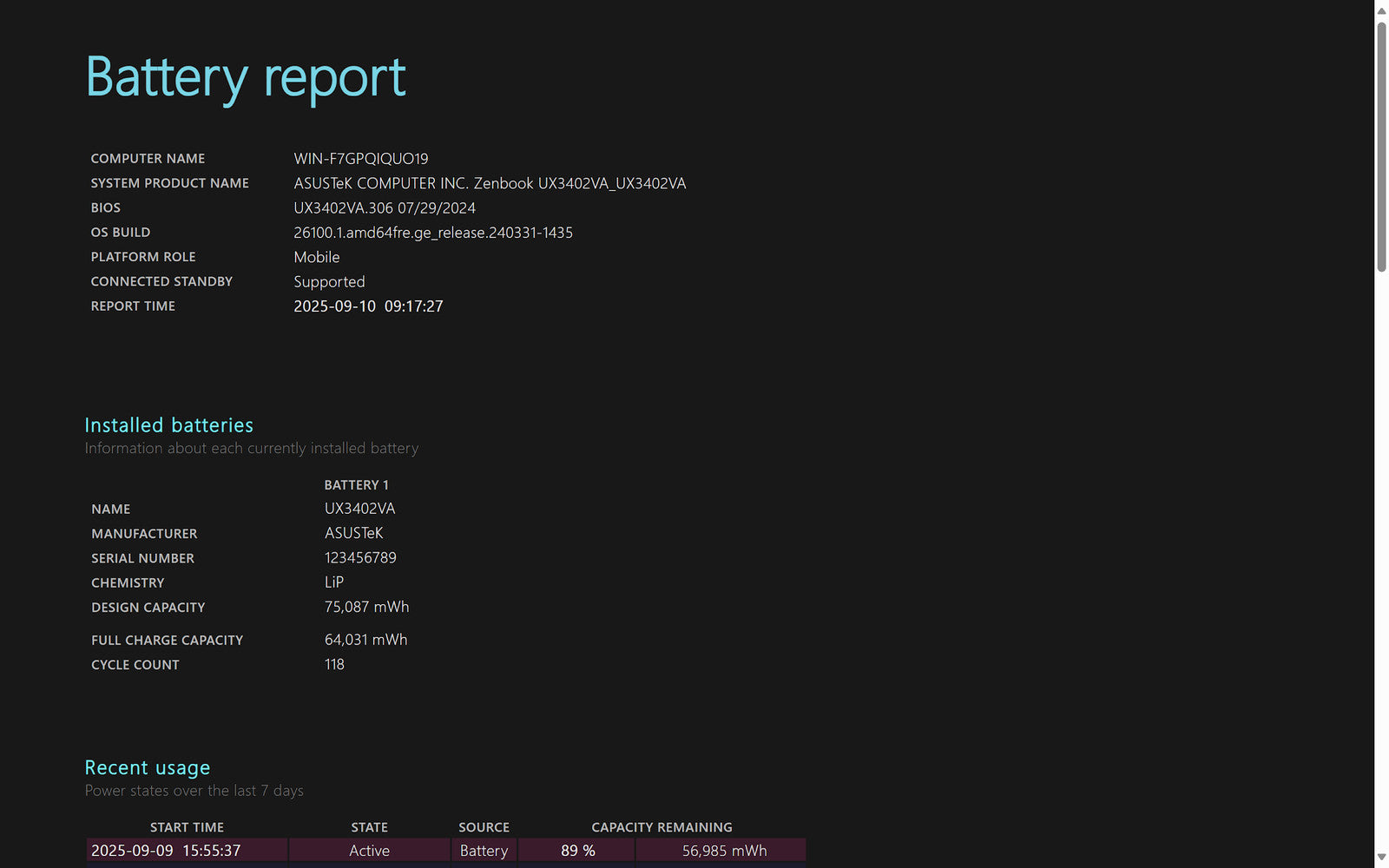1389x868 pixels.
Task: Click the Battery report title
Action: click(246, 77)
